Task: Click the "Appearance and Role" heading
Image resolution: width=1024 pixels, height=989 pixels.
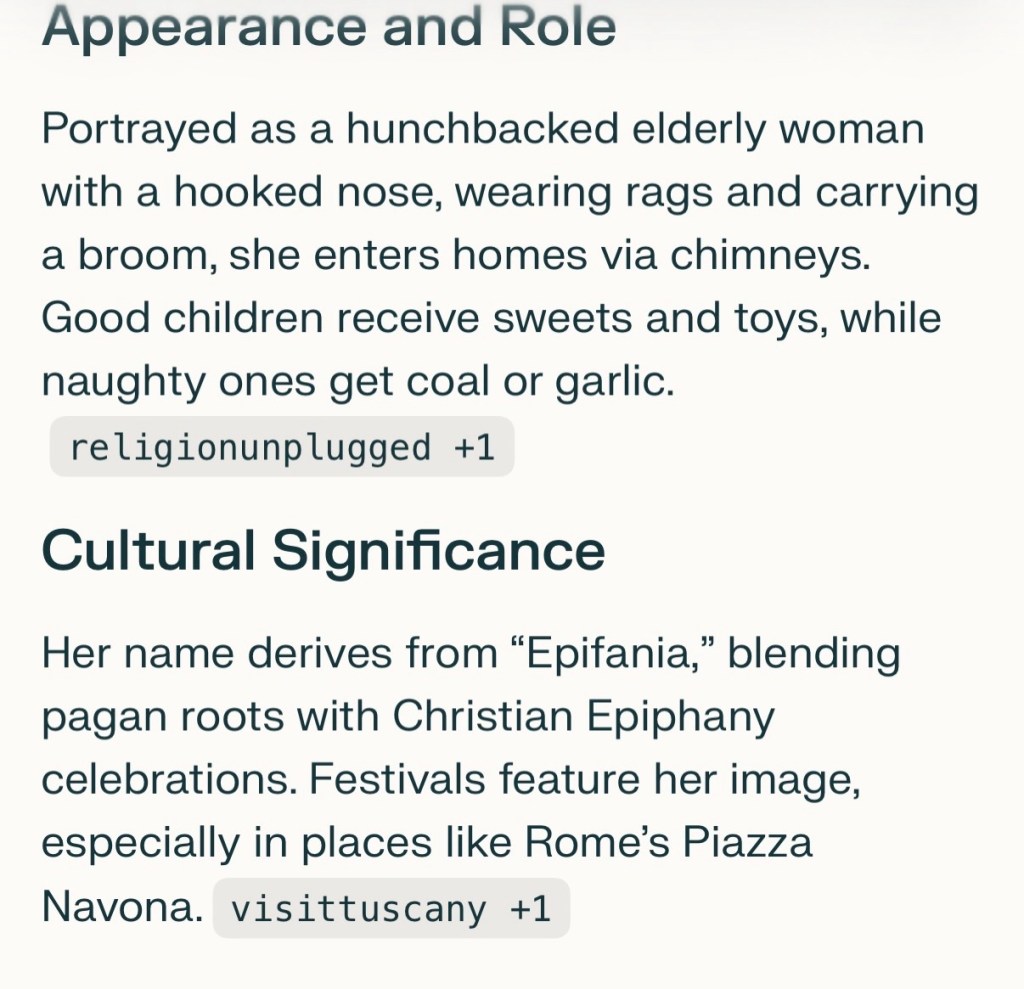Action: [329, 28]
